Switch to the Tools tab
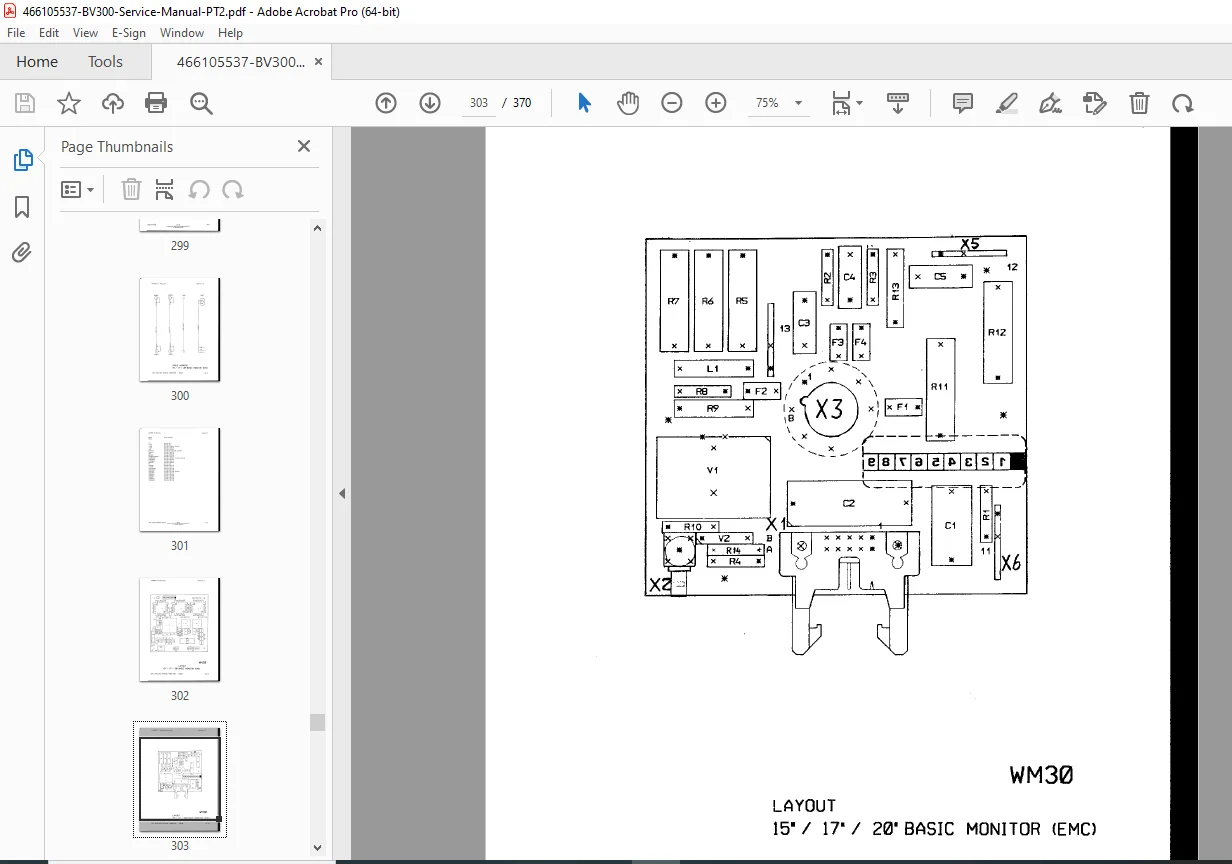This screenshot has height=864, width=1232. click(105, 61)
